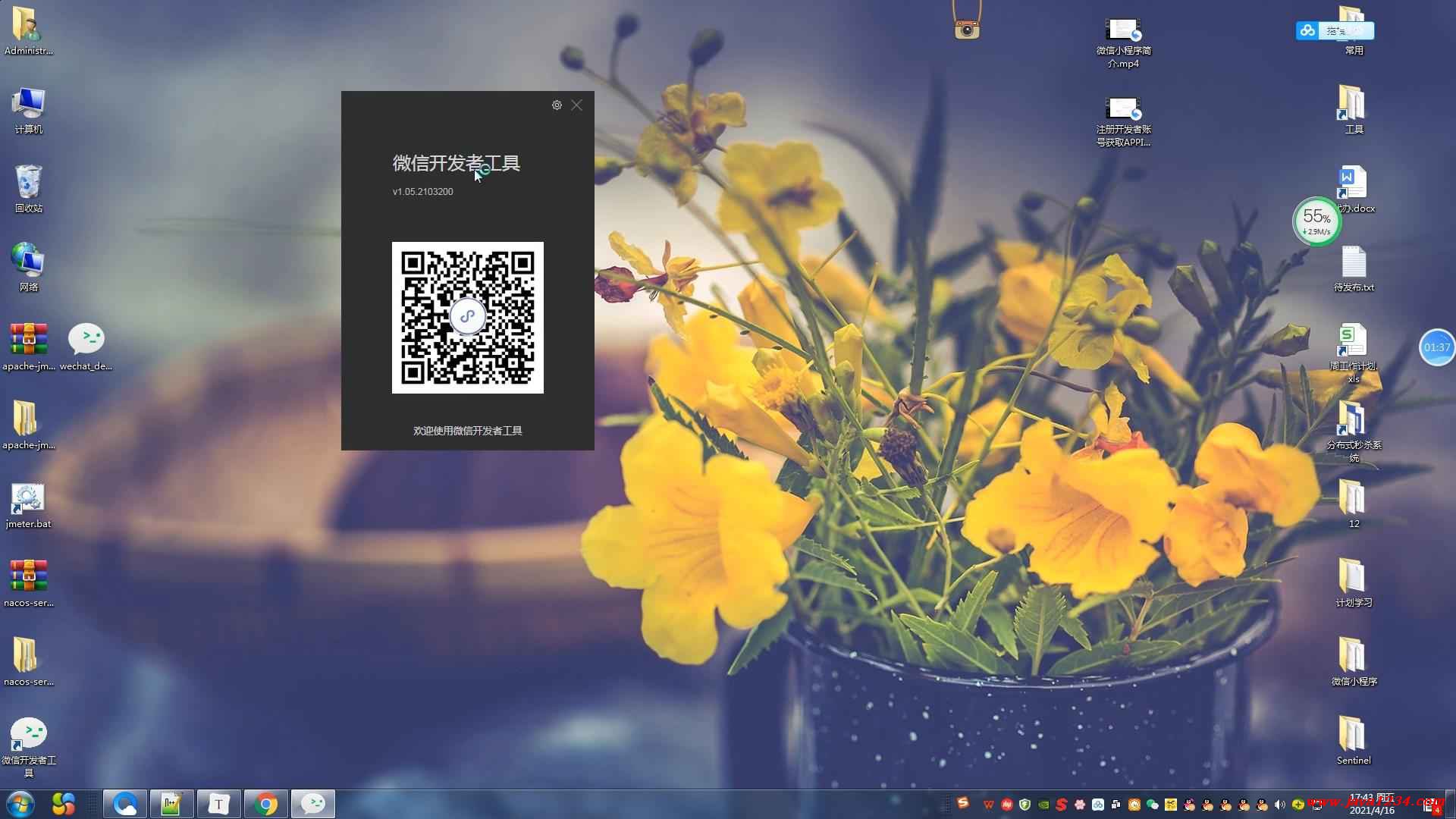Select the apache-jm archive desktop icon

point(29,347)
